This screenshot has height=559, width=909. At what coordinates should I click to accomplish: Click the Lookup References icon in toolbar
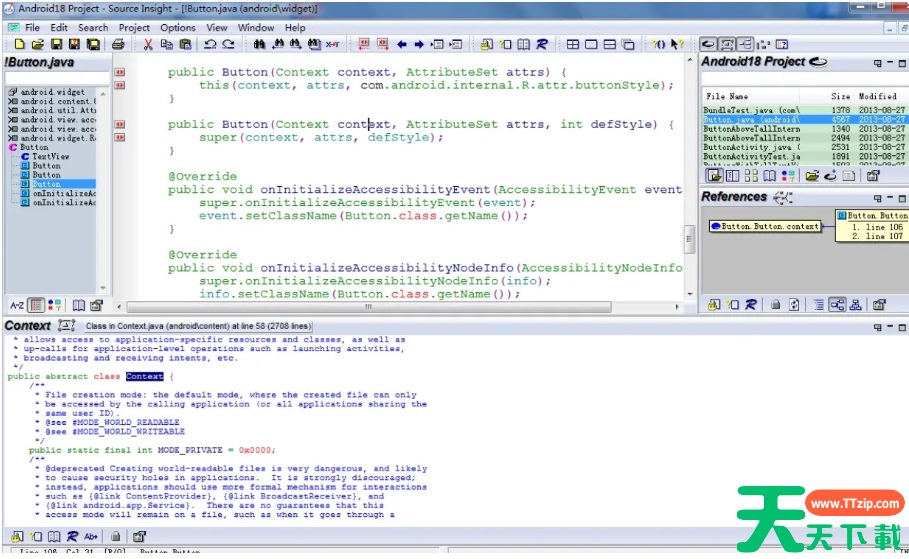point(541,45)
